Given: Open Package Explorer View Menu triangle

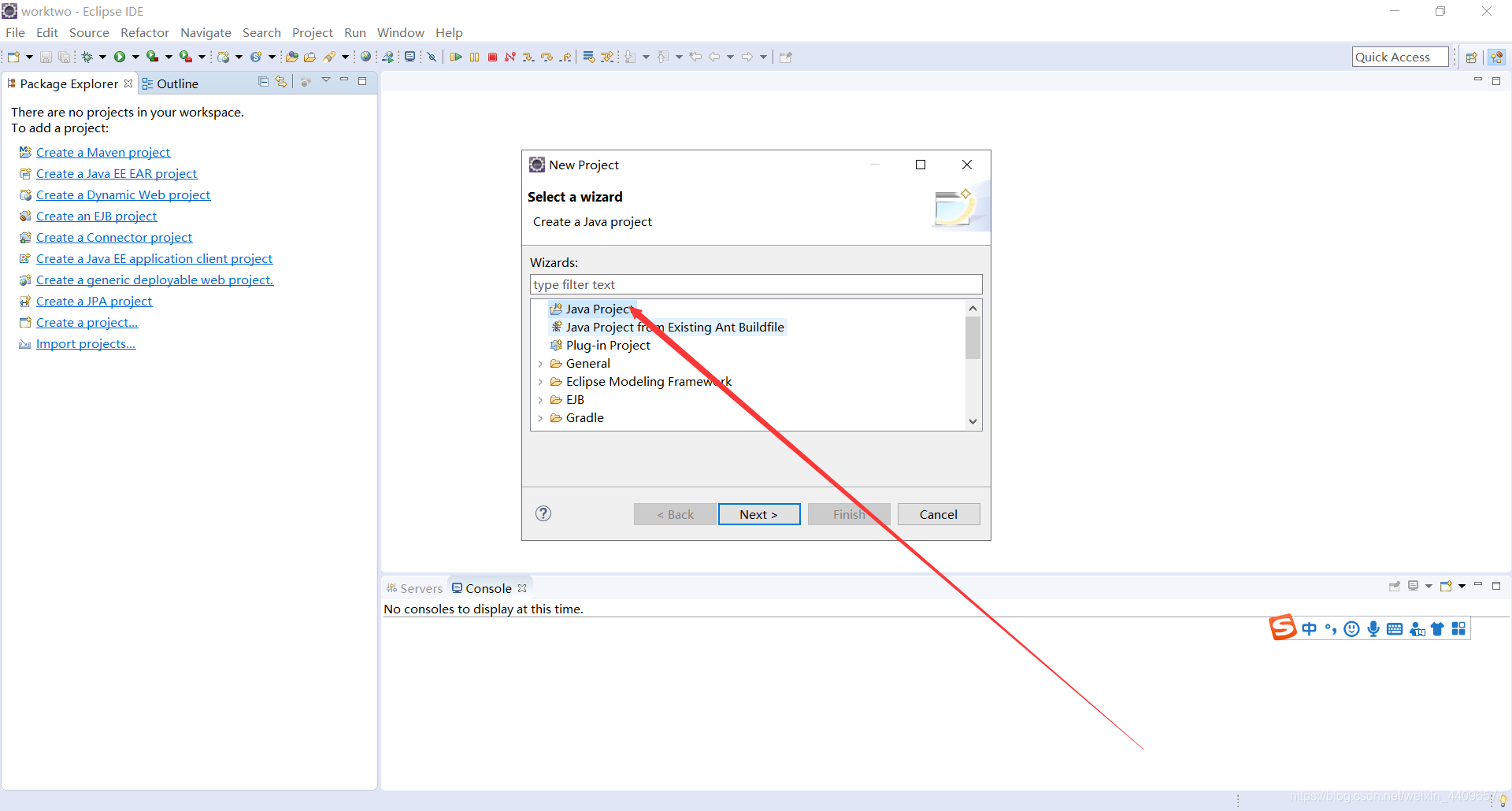Looking at the screenshot, I should (x=326, y=80).
